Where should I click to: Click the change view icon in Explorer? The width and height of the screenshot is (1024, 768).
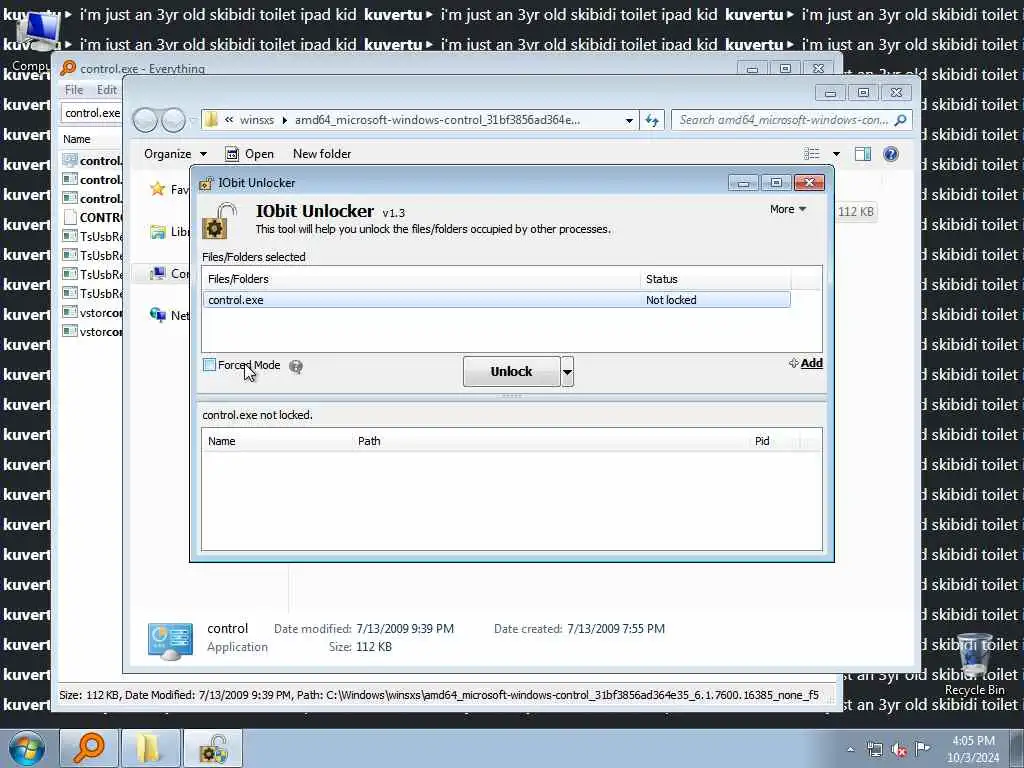coord(812,153)
